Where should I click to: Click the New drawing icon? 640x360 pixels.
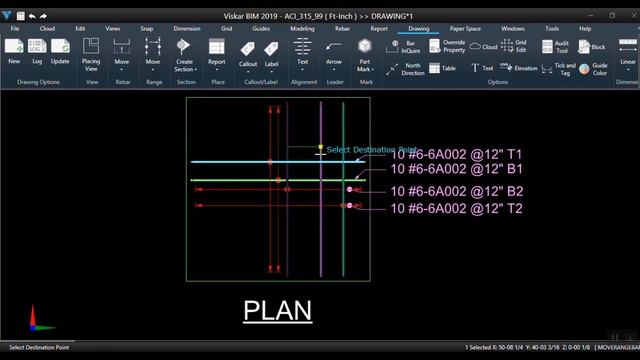click(x=14, y=46)
